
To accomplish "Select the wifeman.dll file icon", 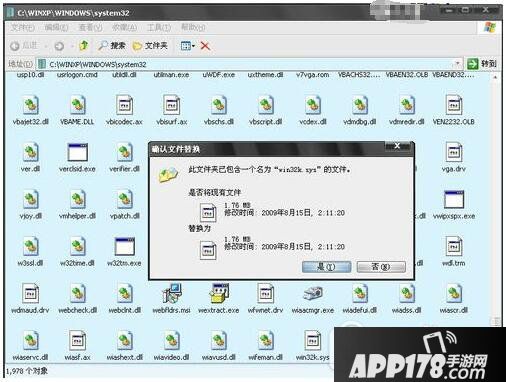I will (266, 340).
